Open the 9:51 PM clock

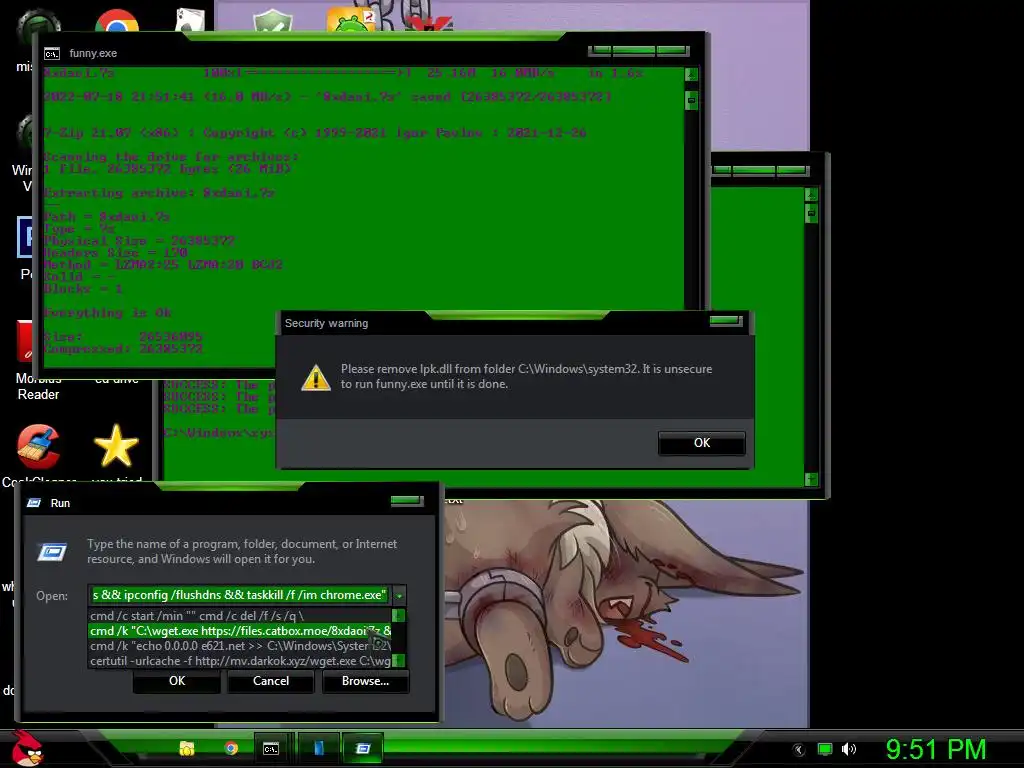[935, 750]
